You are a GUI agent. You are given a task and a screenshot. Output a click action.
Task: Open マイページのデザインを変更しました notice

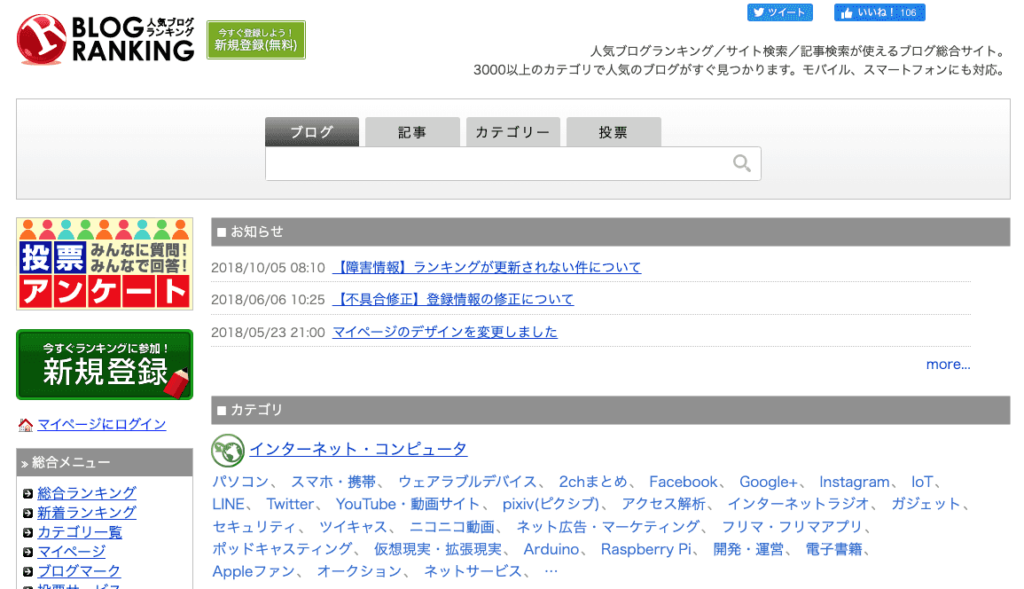pos(445,332)
